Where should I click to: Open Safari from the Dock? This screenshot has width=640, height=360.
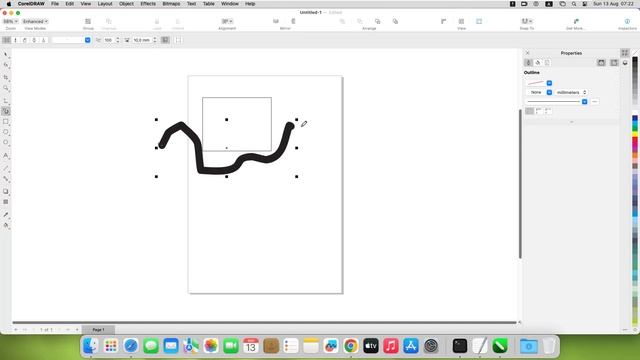[131, 346]
